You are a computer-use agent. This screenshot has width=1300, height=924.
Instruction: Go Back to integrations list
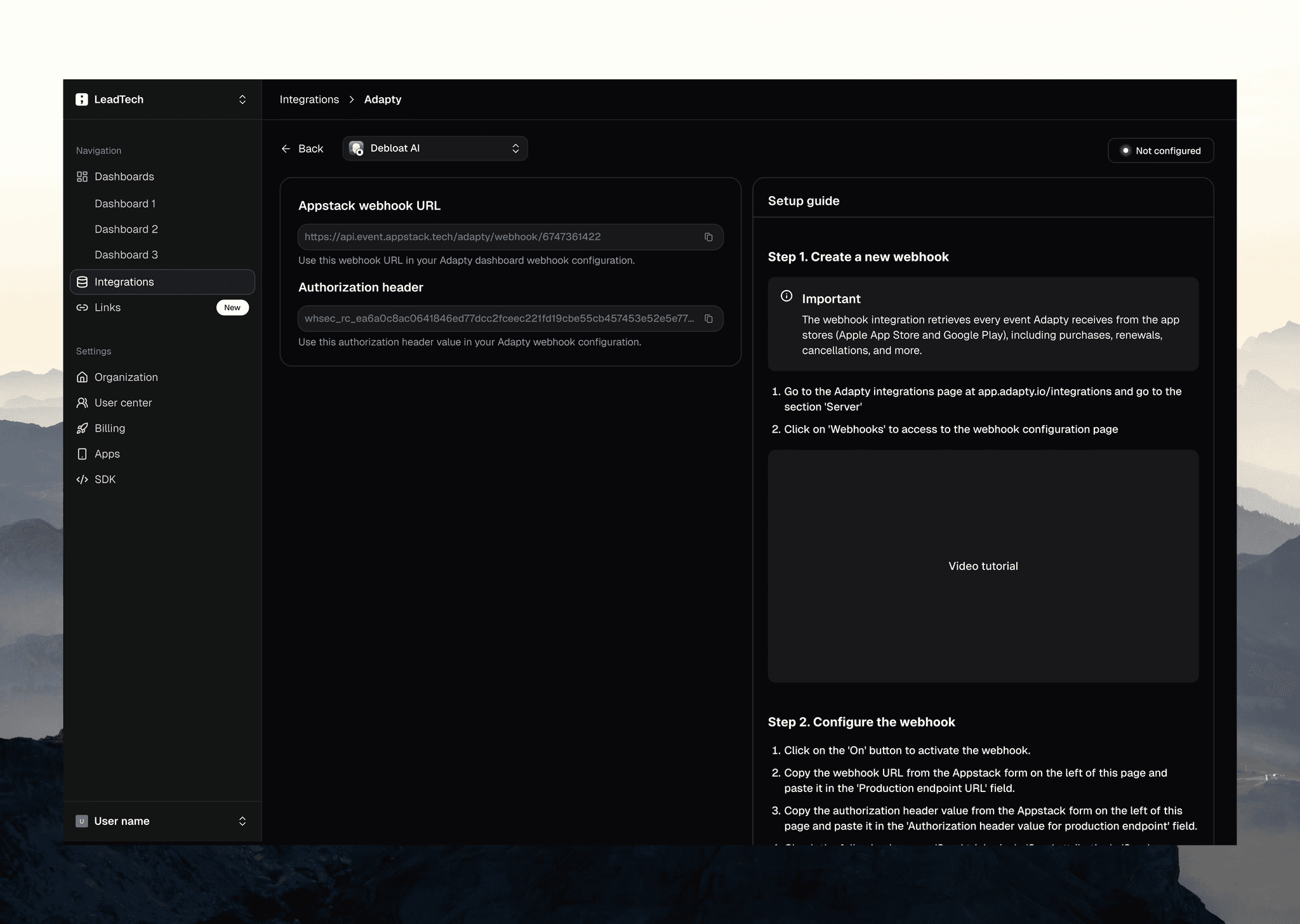pos(302,148)
